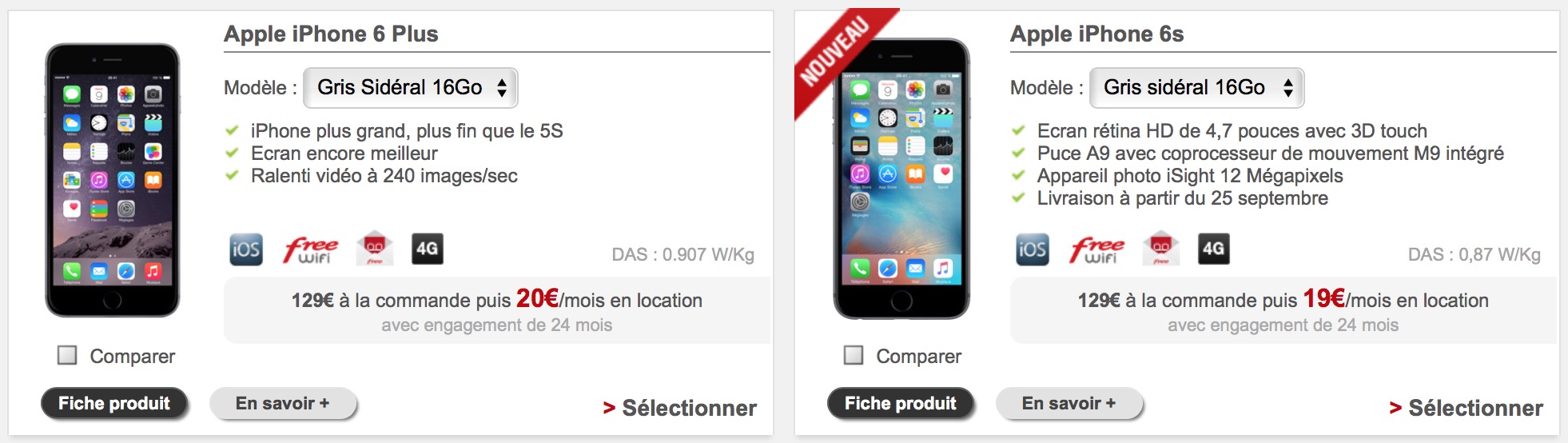This screenshot has width=1568, height=443.
Task: Click the iPhone 6s product image
Action: [901, 178]
